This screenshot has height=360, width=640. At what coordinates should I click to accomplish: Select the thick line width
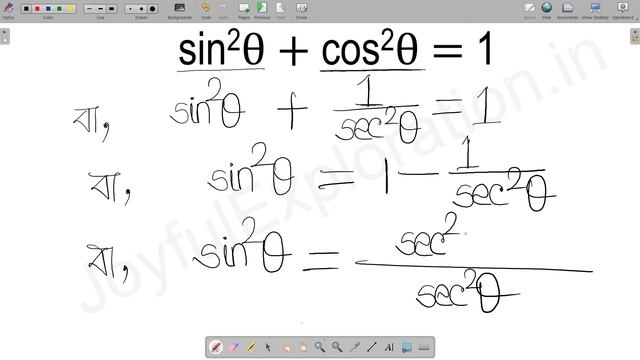click(x=111, y=9)
